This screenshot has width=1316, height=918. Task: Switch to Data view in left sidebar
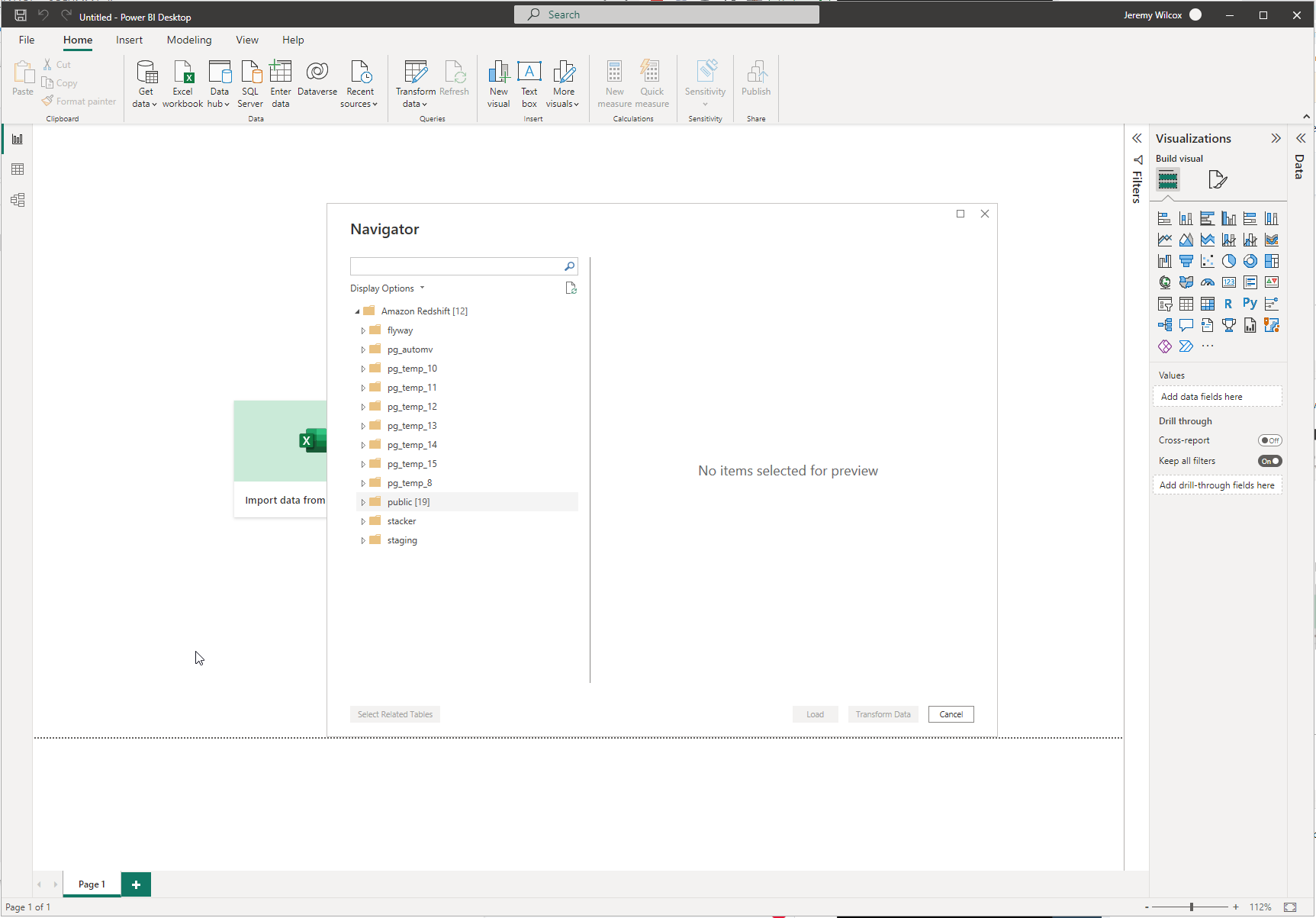[x=18, y=169]
